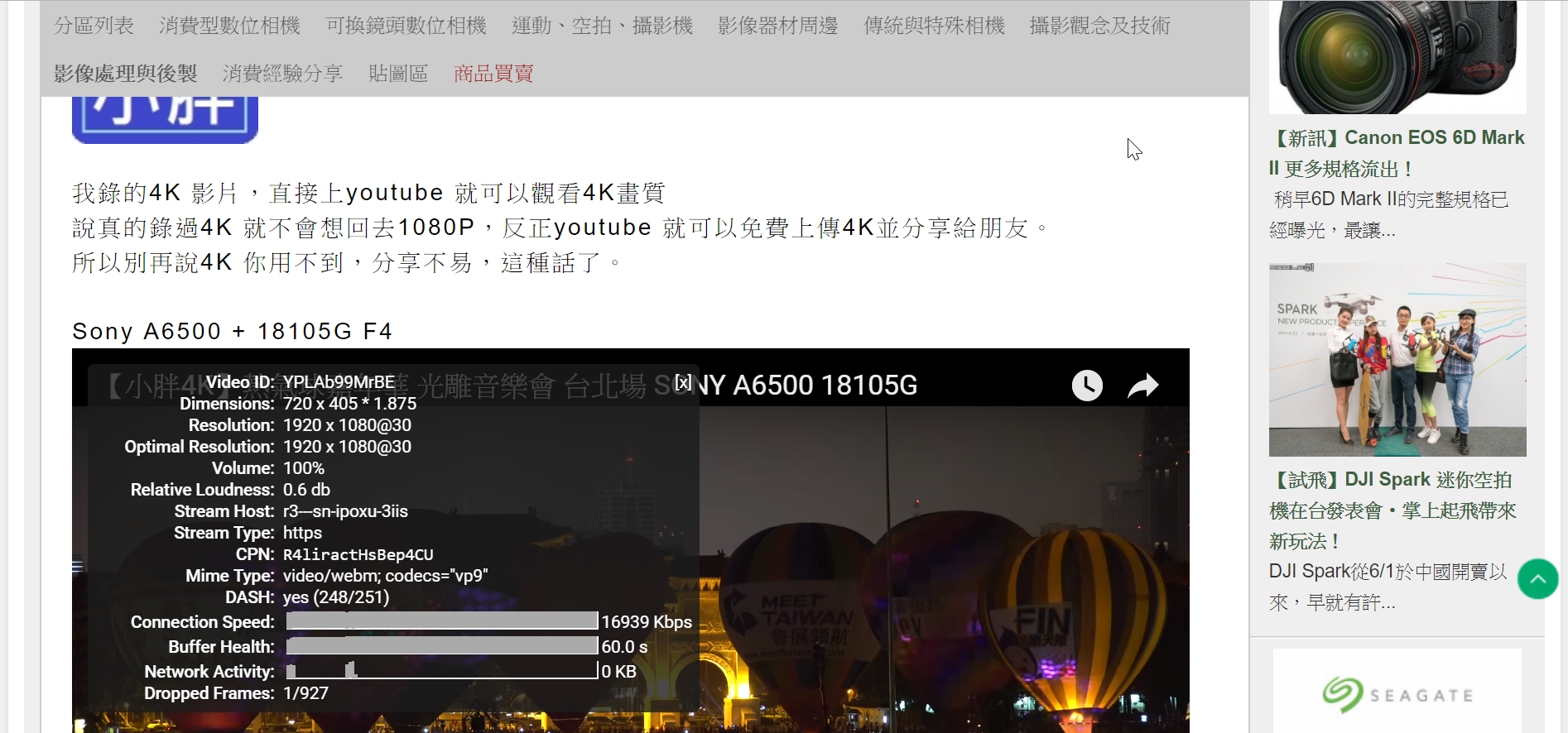
Task: Click the green scroll-to-top button
Action: coord(1537,579)
